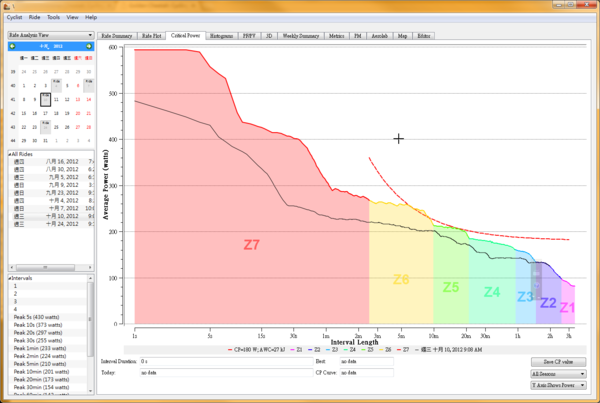Open the Ride Analysis View dropdown
The width and height of the screenshot is (600, 403).
pyautogui.click(x=50, y=34)
